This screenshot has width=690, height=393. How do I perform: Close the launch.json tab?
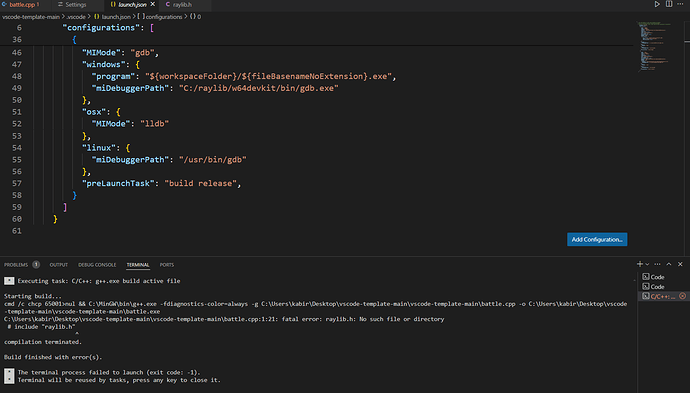153,4
